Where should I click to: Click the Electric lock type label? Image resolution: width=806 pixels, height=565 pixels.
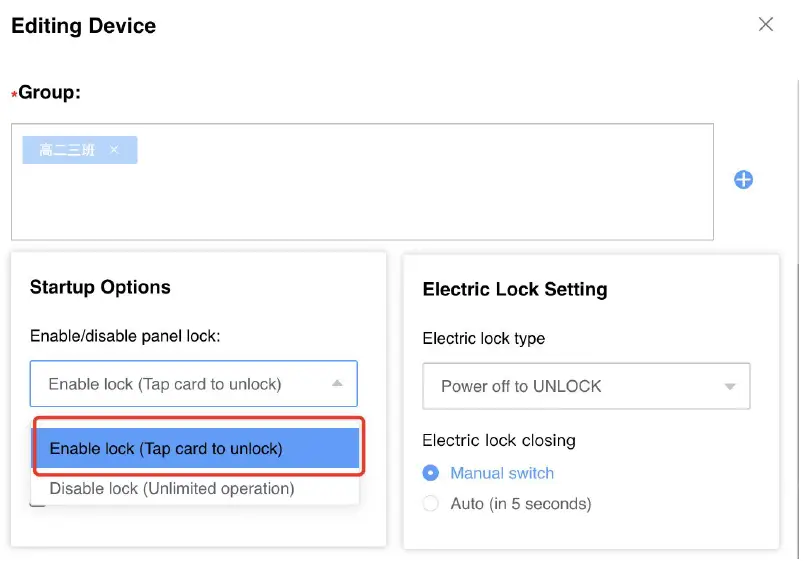(484, 338)
